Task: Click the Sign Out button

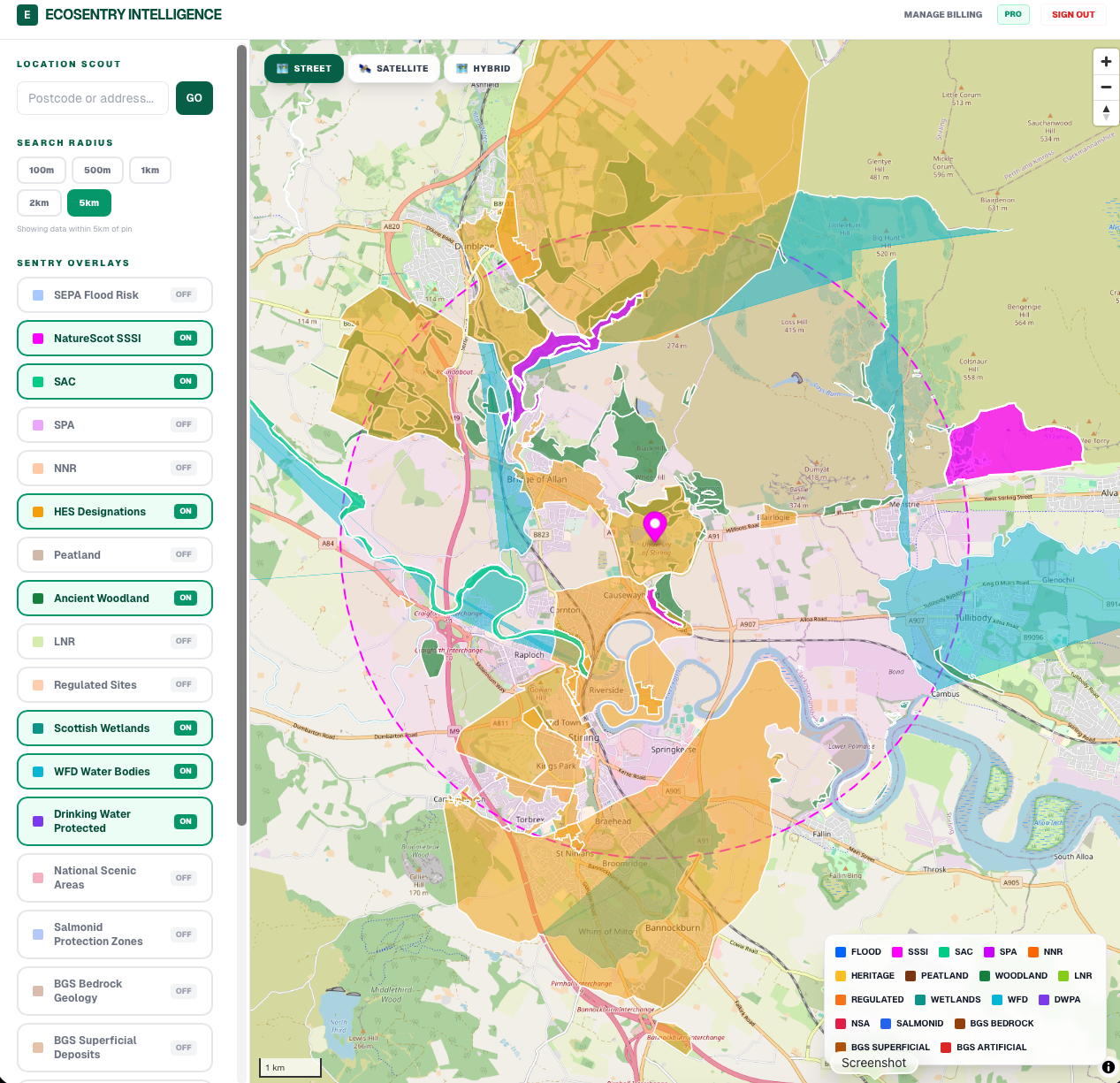Action: (x=1073, y=15)
